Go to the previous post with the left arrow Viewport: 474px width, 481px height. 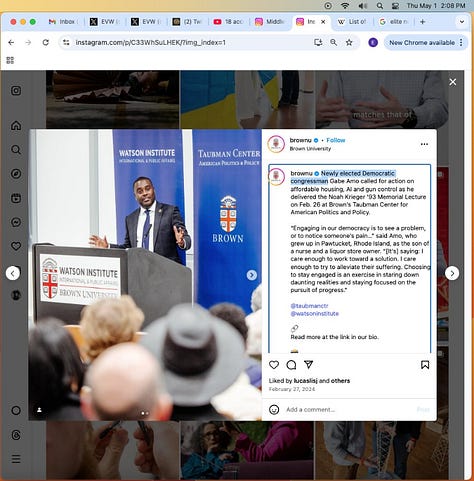tap(13, 273)
